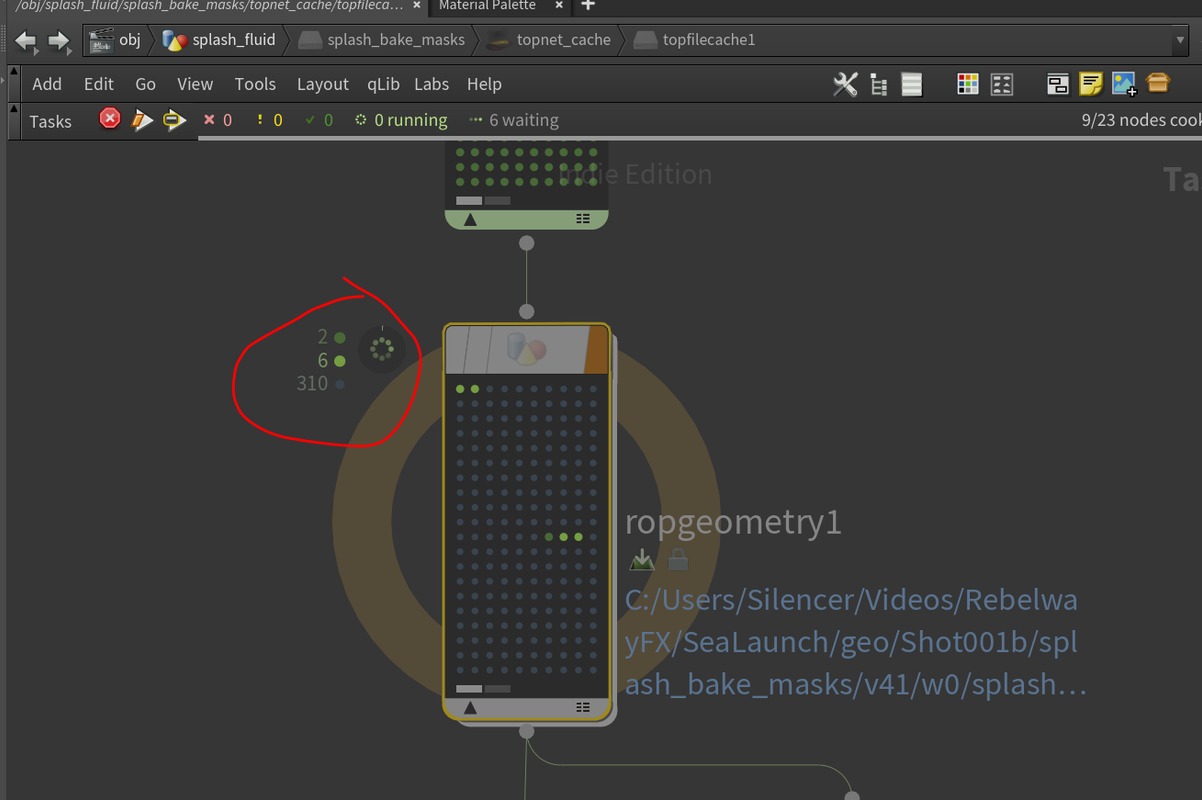Screen dimensions: 1202x800
Task: Click the landscape badge icon under ropgeometry1
Action: pyautogui.click(x=642, y=560)
